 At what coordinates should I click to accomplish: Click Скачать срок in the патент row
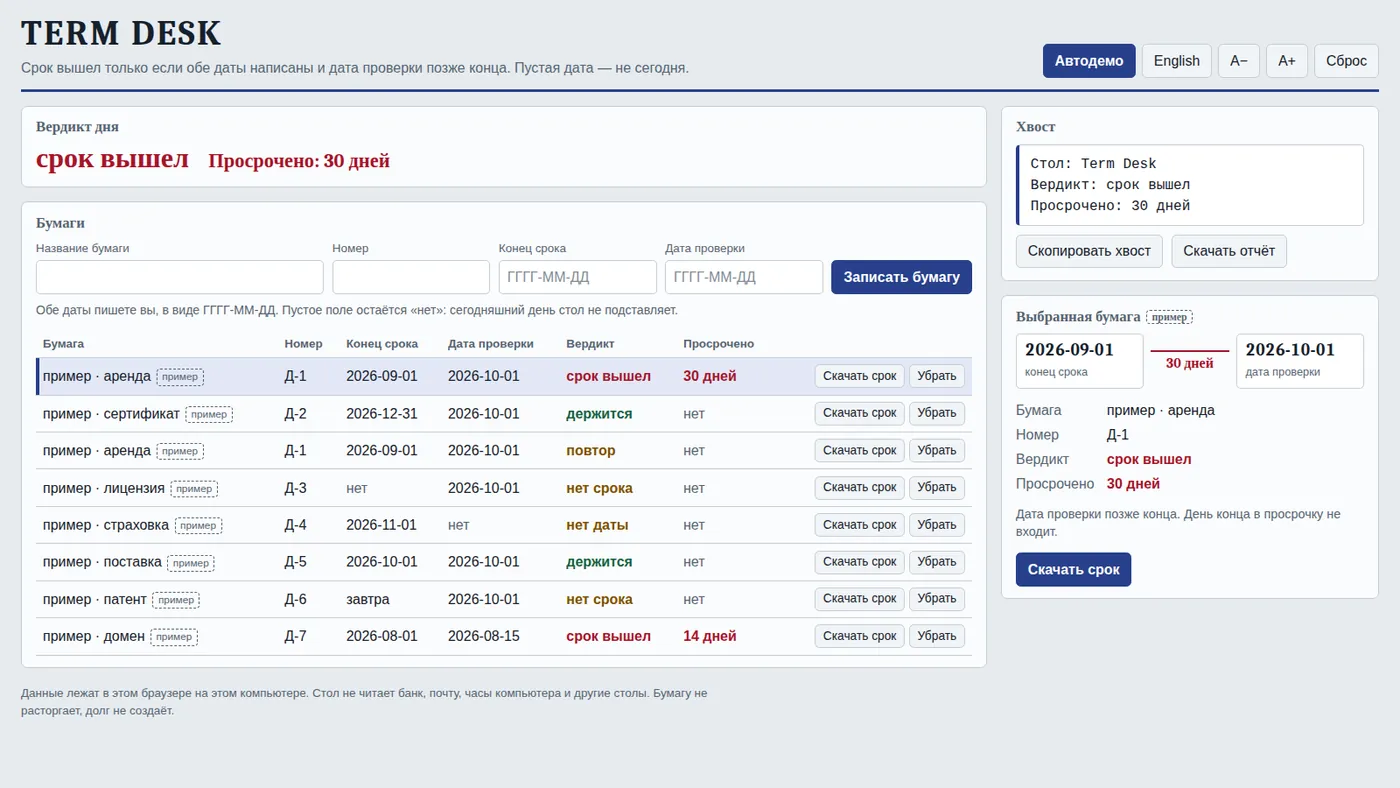click(x=860, y=599)
